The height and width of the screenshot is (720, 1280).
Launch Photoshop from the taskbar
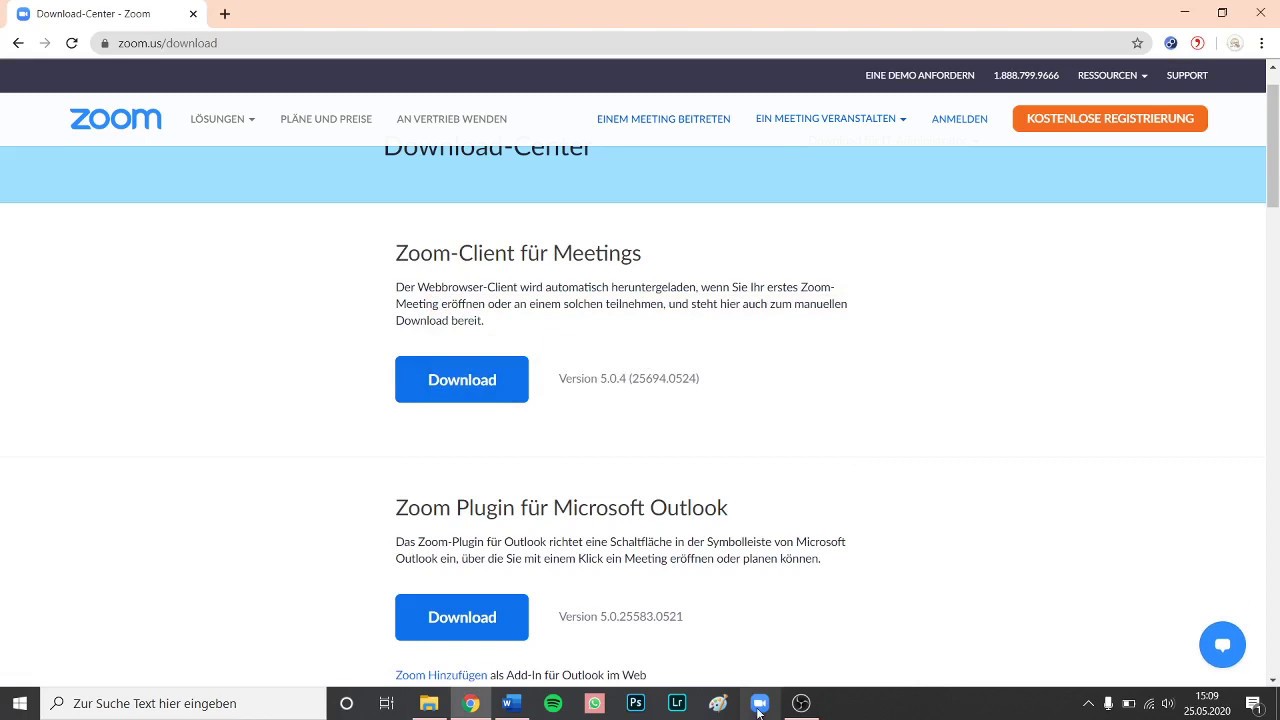tap(635, 703)
